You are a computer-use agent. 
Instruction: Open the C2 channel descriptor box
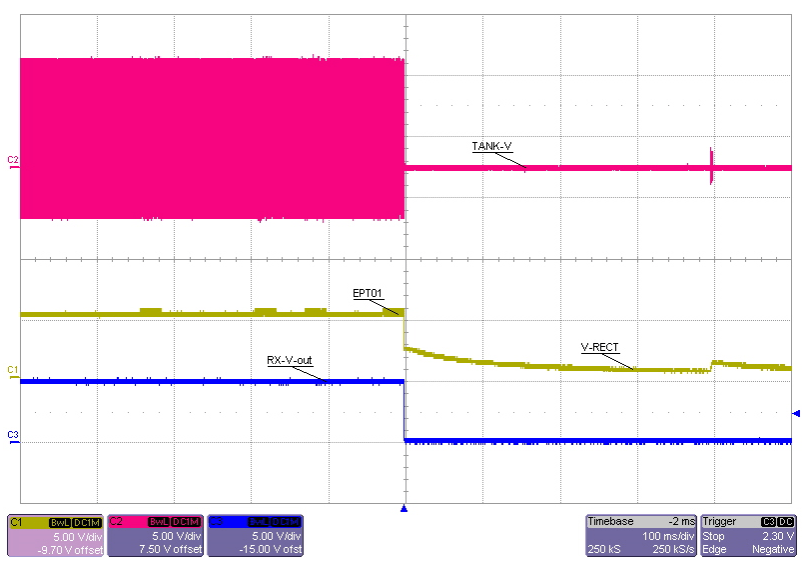pyautogui.click(x=154, y=535)
